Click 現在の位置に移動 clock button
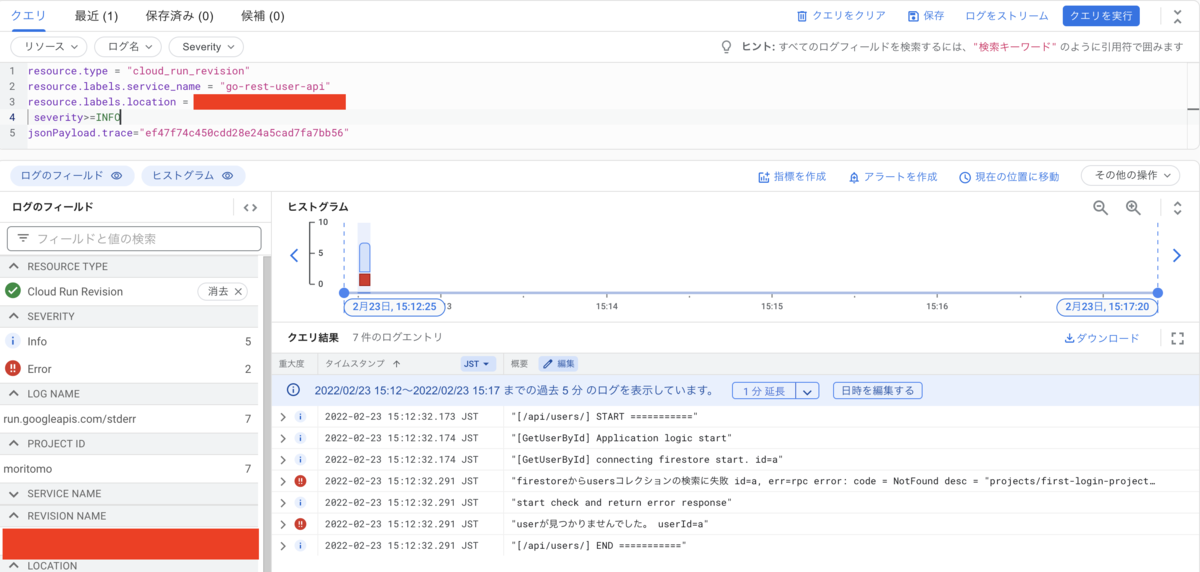 click(1009, 177)
